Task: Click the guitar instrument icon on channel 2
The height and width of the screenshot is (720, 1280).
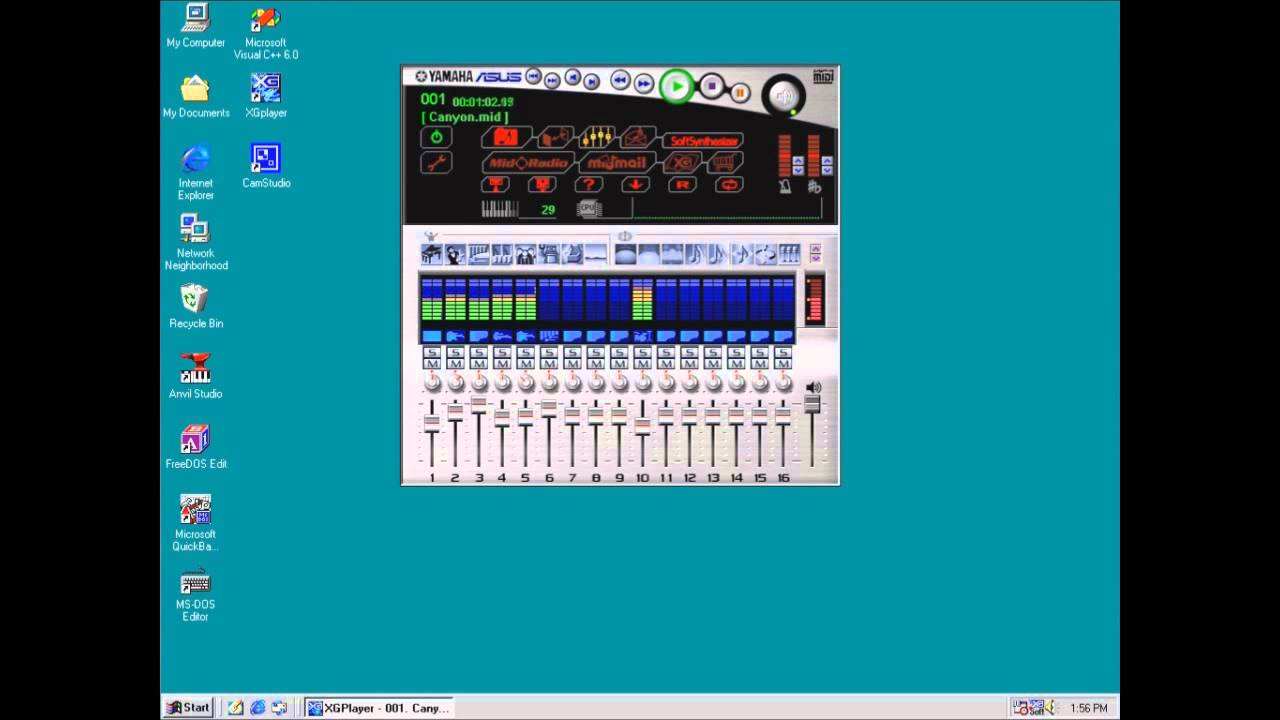Action: click(455, 336)
